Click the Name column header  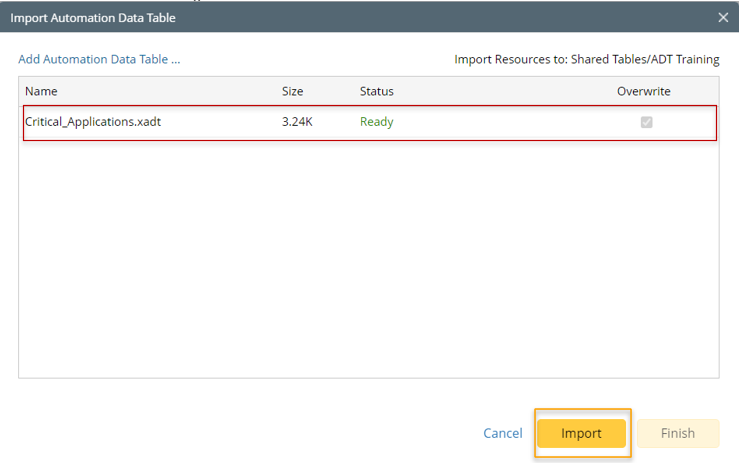pyautogui.click(x=41, y=91)
